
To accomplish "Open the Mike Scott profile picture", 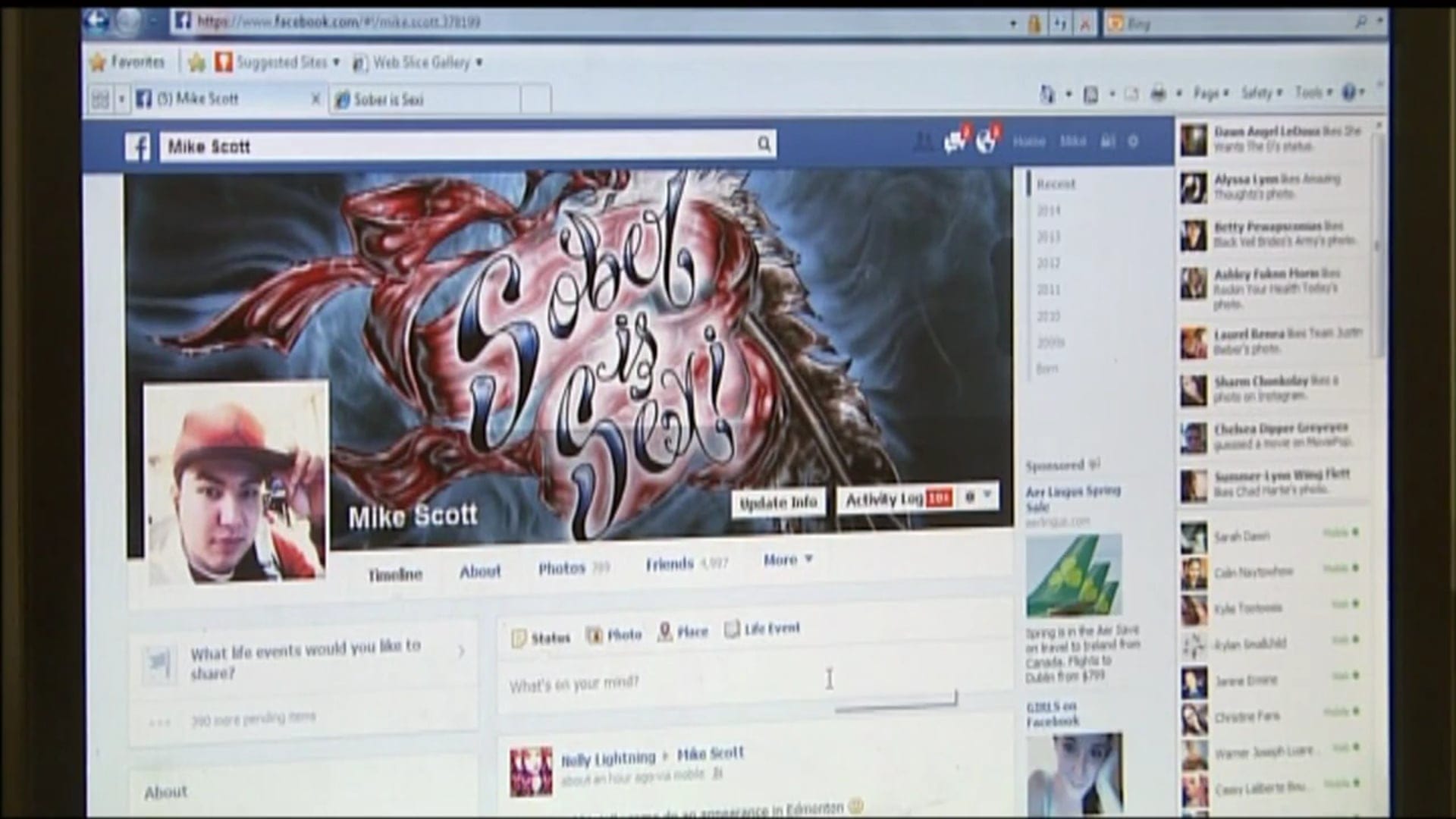I will tap(236, 483).
